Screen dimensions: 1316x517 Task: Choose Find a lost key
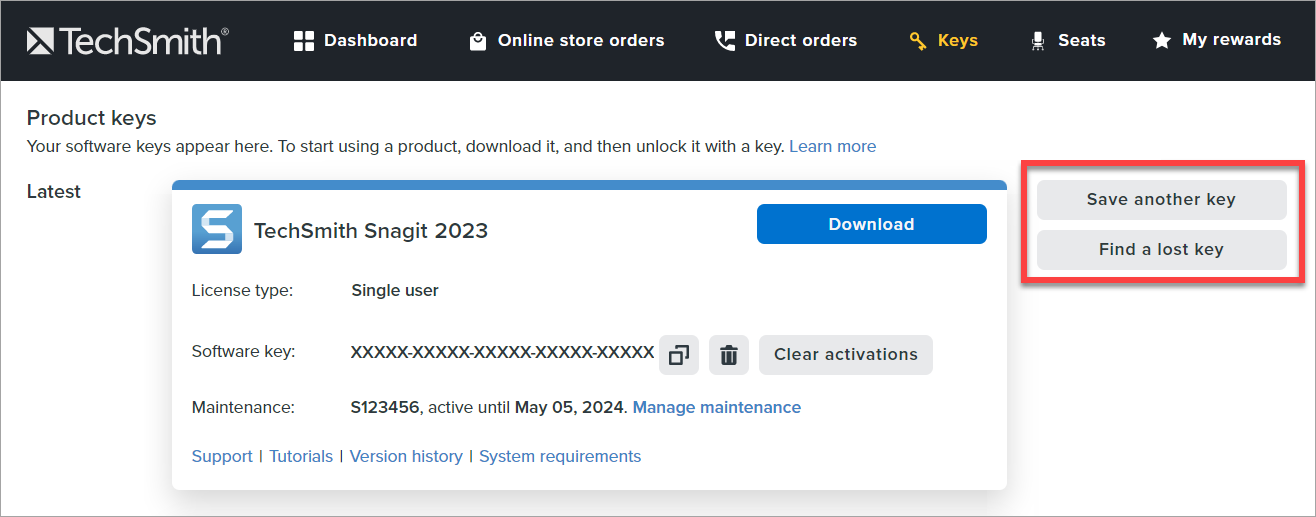tap(1161, 250)
